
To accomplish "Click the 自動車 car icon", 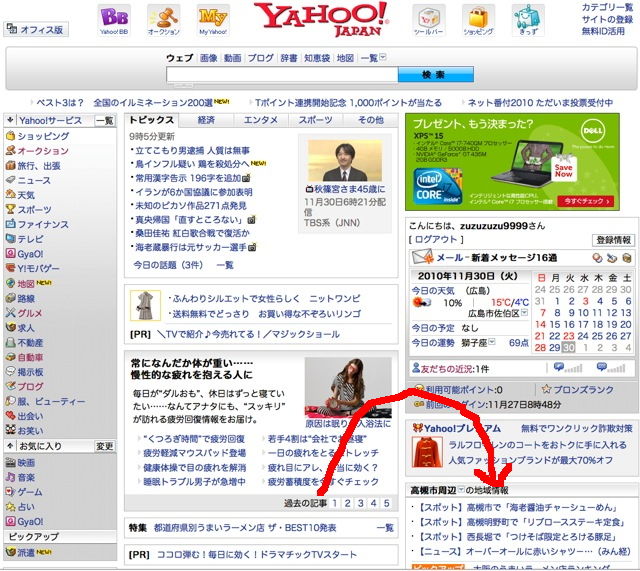I will pos(10,357).
